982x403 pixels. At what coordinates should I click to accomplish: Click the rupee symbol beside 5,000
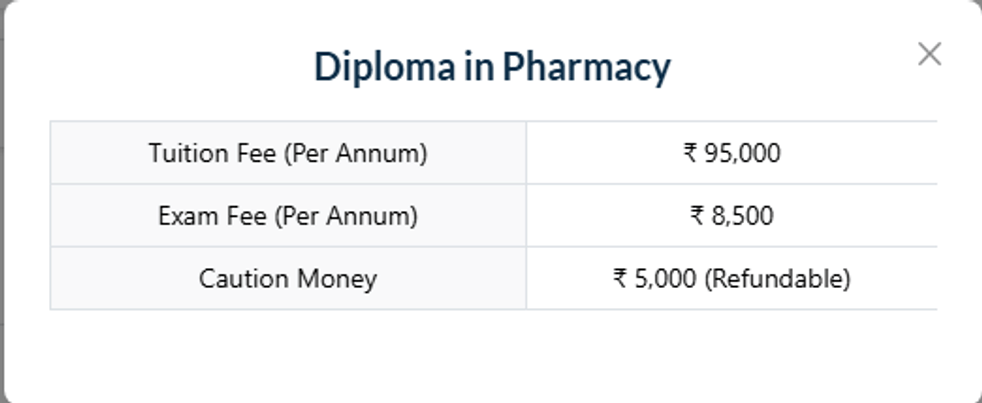coord(620,278)
